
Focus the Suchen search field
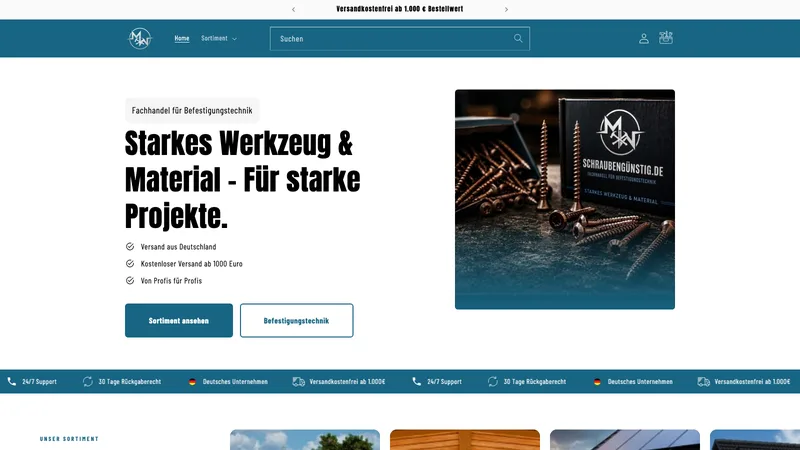(399, 39)
